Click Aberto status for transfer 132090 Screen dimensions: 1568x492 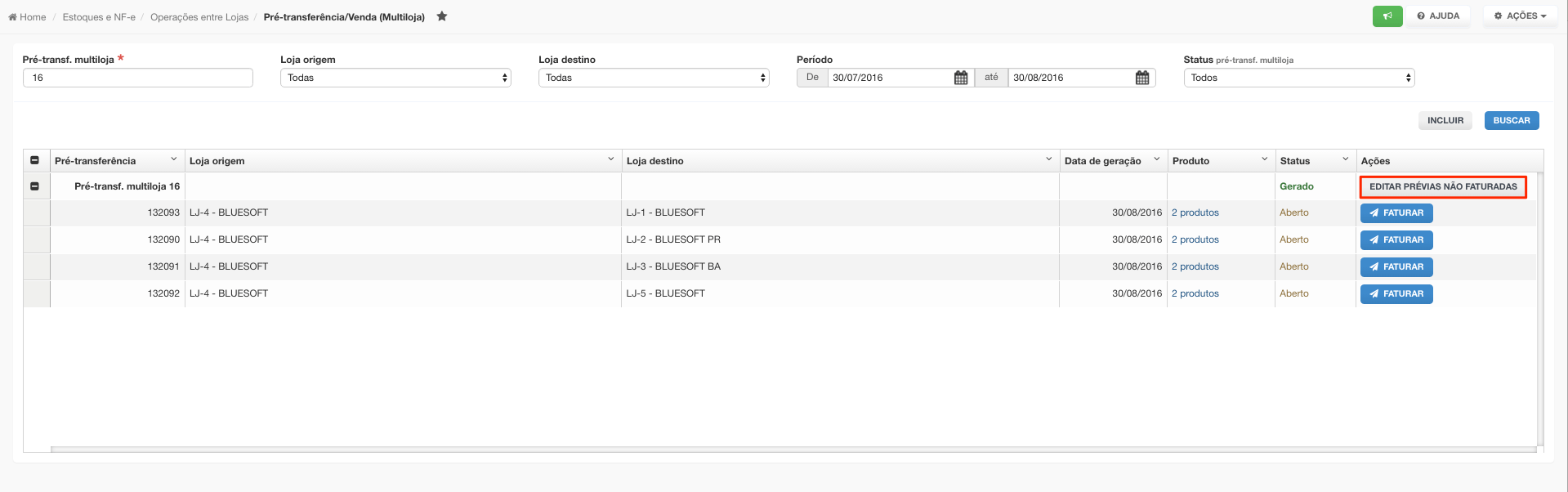pyautogui.click(x=1294, y=239)
